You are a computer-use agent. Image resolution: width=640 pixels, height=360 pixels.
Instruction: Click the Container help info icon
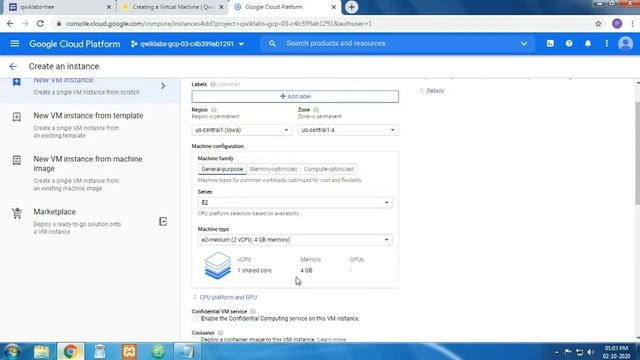coord(220,333)
